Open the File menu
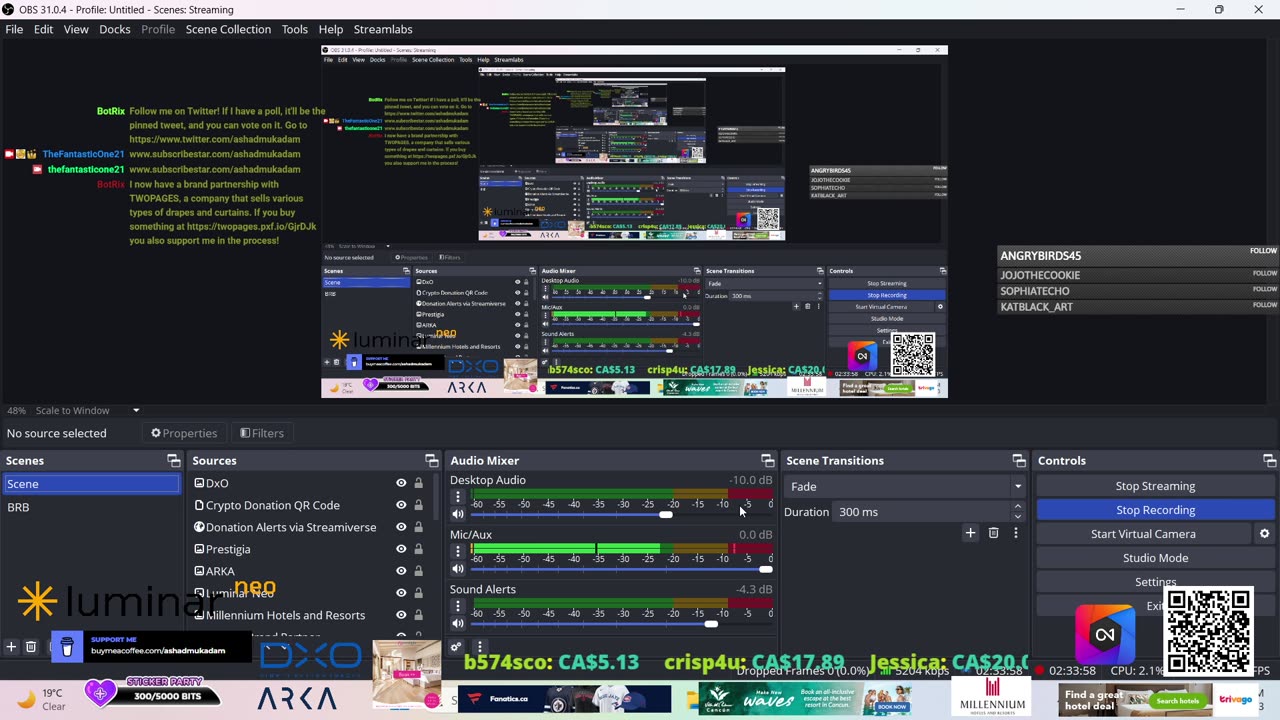This screenshot has width=1280, height=720. [x=14, y=29]
